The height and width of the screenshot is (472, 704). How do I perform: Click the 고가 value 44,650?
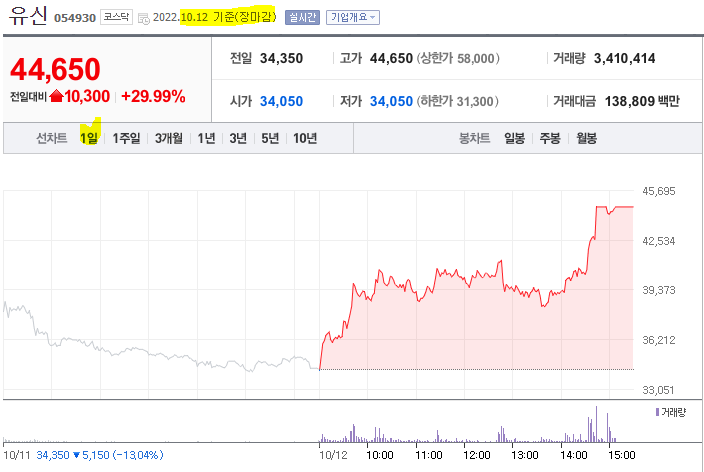coord(391,58)
